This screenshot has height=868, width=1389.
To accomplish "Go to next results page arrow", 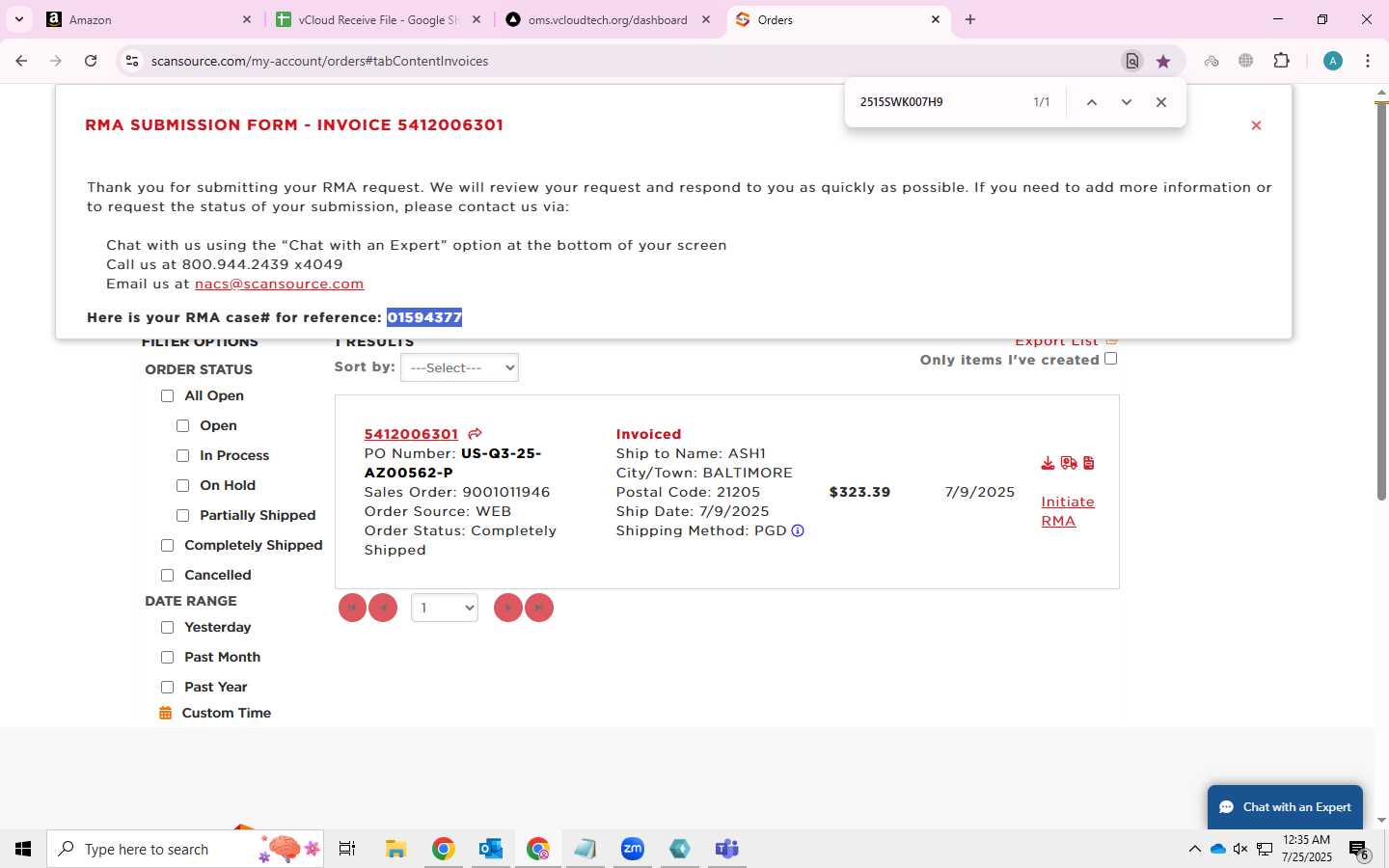I will click(507, 608).
